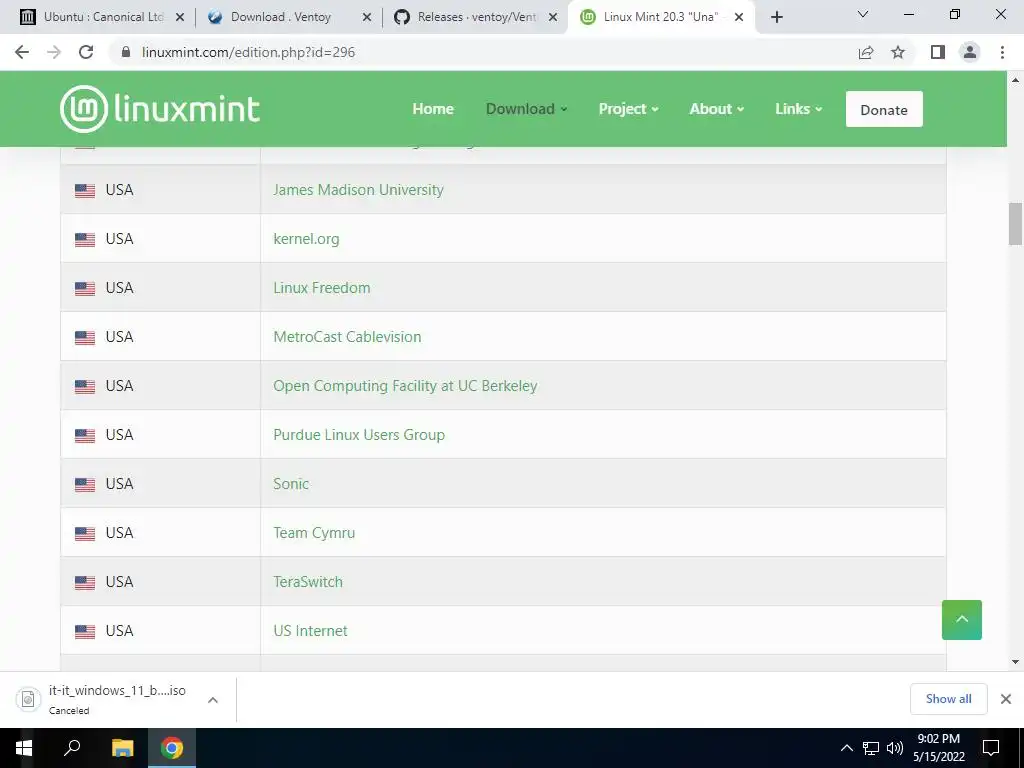Click scrollbar up arrow

(1015, 80)
